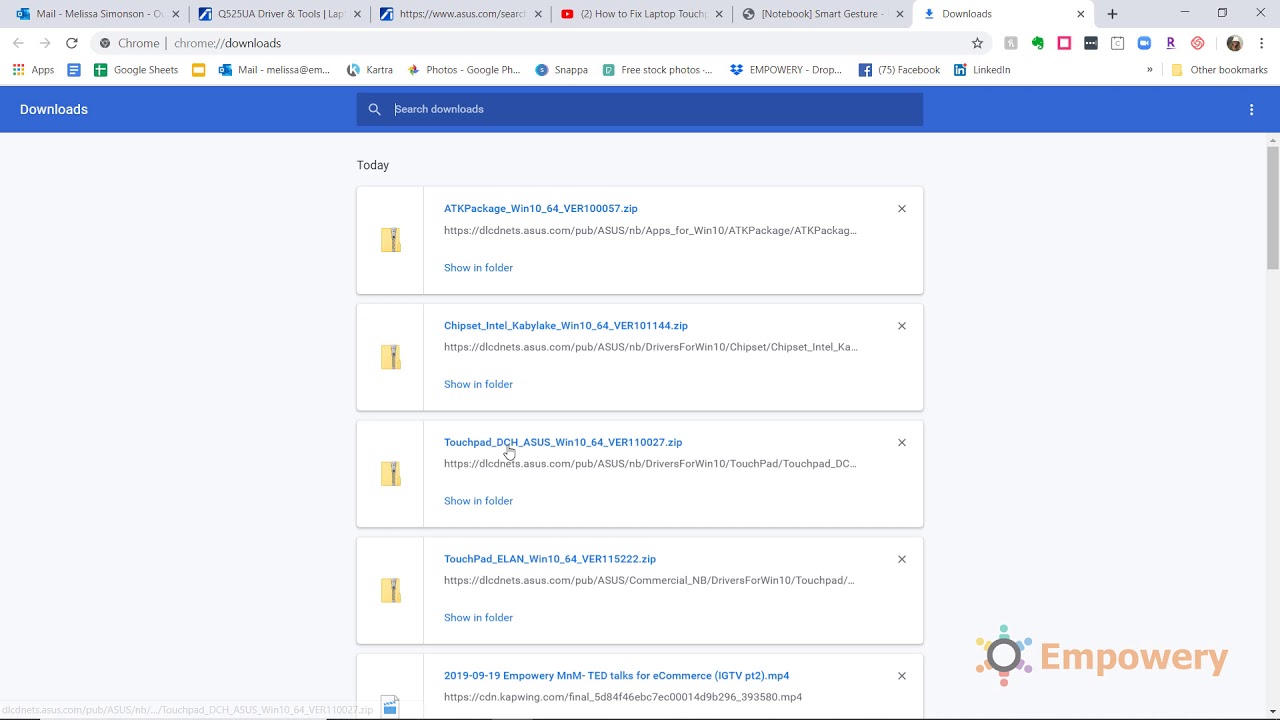The width and height of the screenshot is (1280, 720).
Task: Open ATKPackage_Win10_64_VER100057.zip file link
Action: point(540,209)
